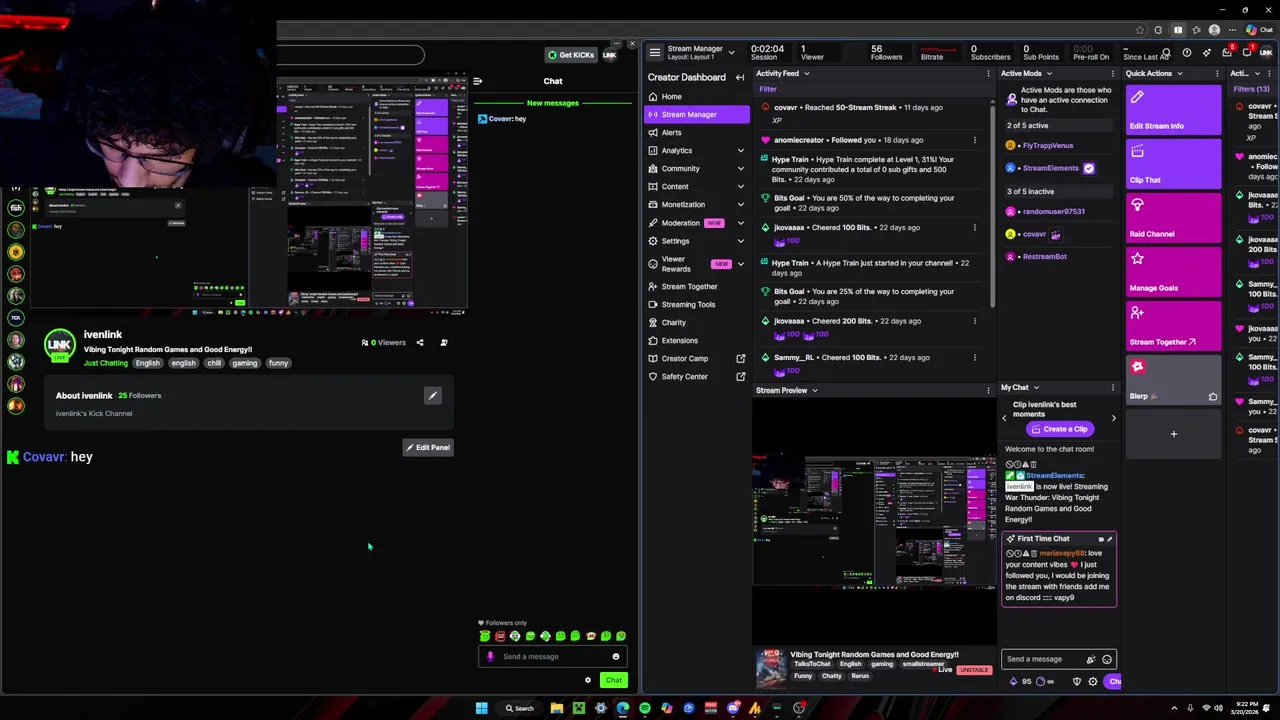Click randomuser97531 in Active Mods
Screen dimensions: 1280x720
(x=1053, y=212)
